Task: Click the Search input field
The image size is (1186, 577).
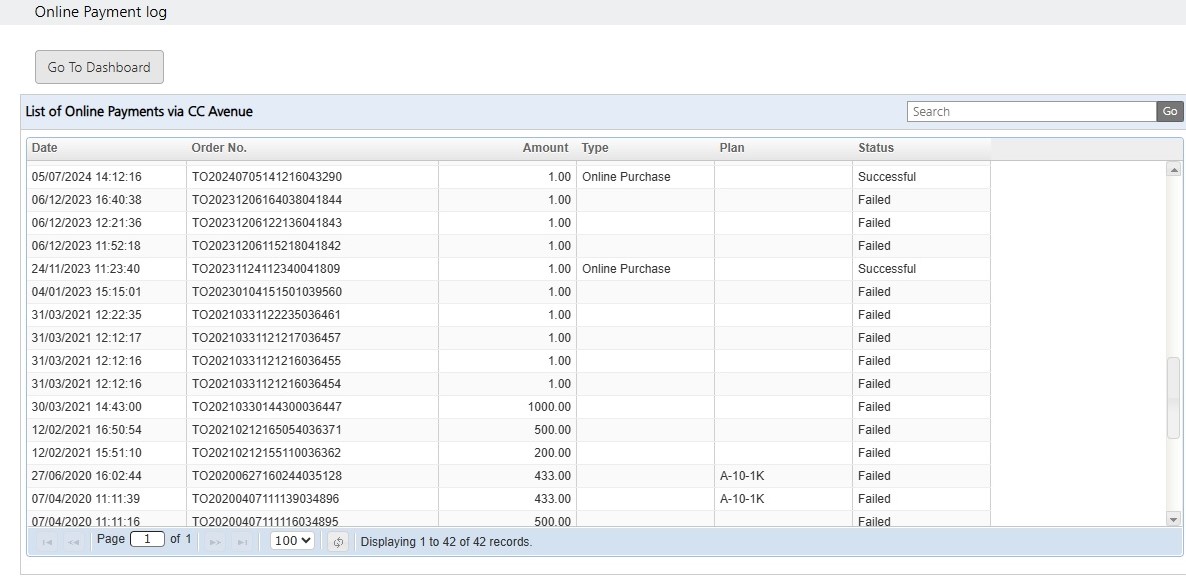Action: tap(1032, 111)
